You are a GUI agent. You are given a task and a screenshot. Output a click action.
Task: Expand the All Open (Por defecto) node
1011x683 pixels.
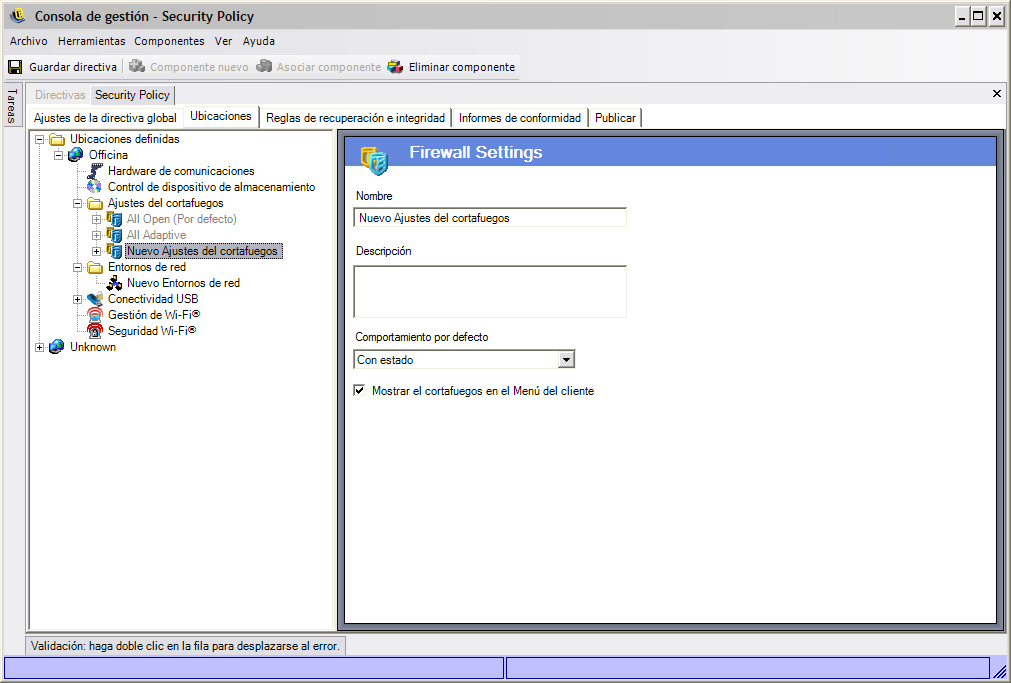point(96,219)
